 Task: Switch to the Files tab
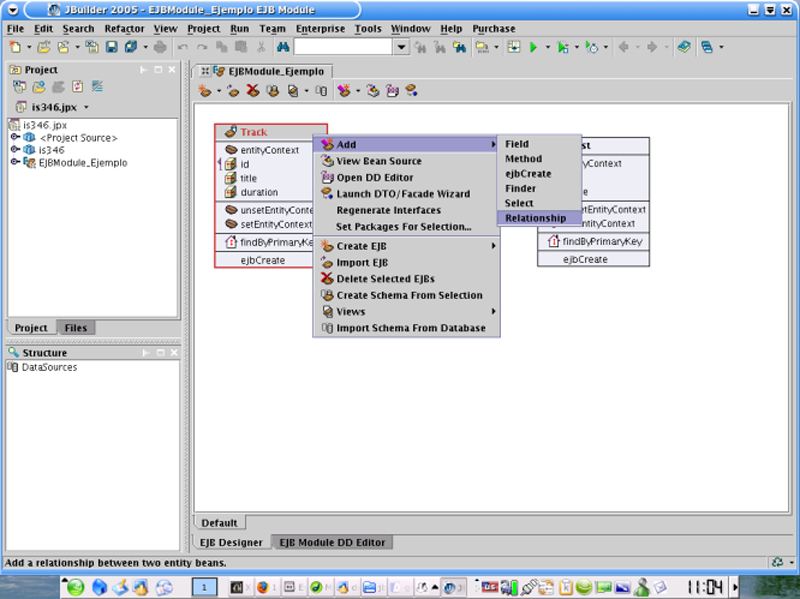[75, 328]
